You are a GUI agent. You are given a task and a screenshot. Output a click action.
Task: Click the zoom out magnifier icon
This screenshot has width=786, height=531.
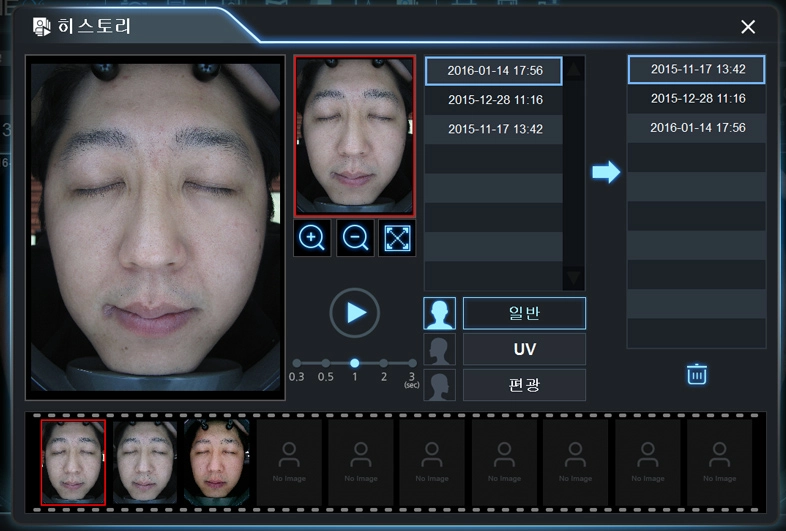click(355, 239)
